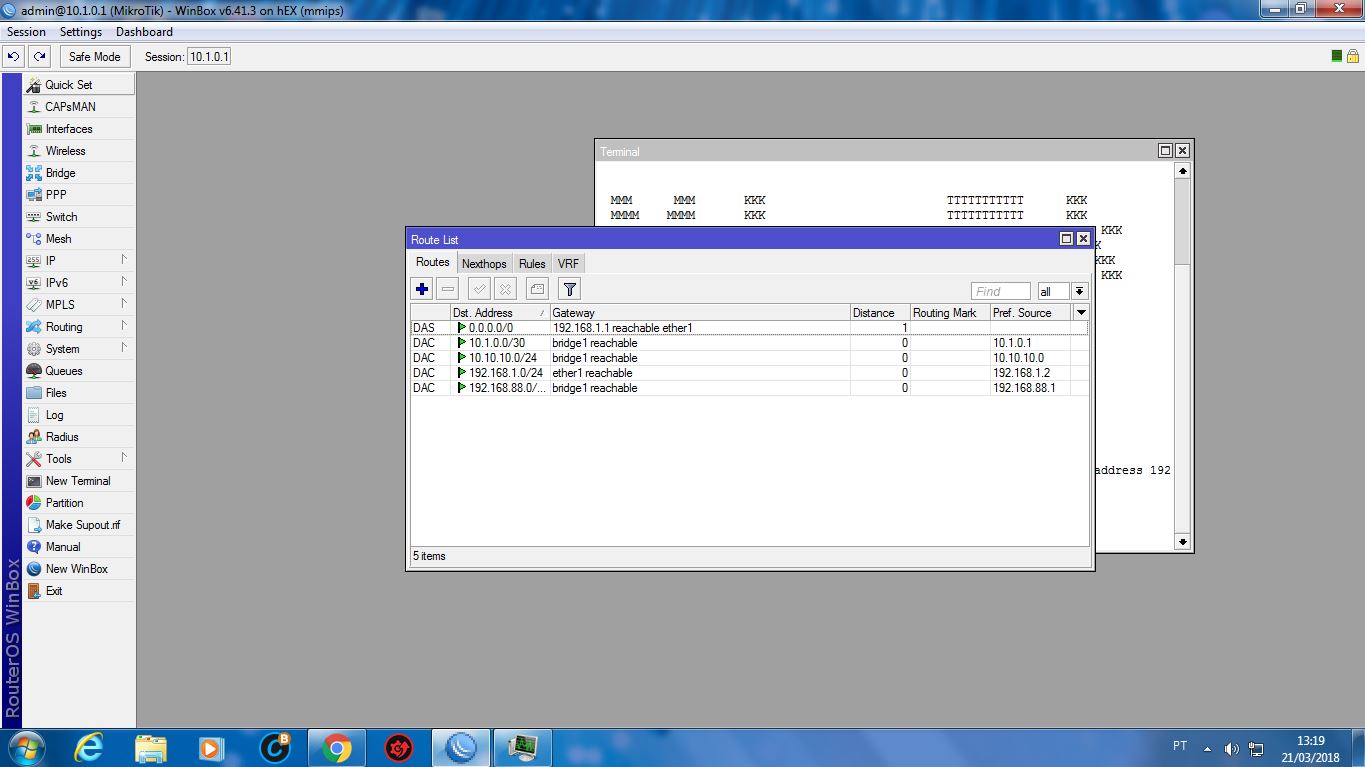Select the 10.1.0.0/30 route row
1365x767 pixels.
749,343
